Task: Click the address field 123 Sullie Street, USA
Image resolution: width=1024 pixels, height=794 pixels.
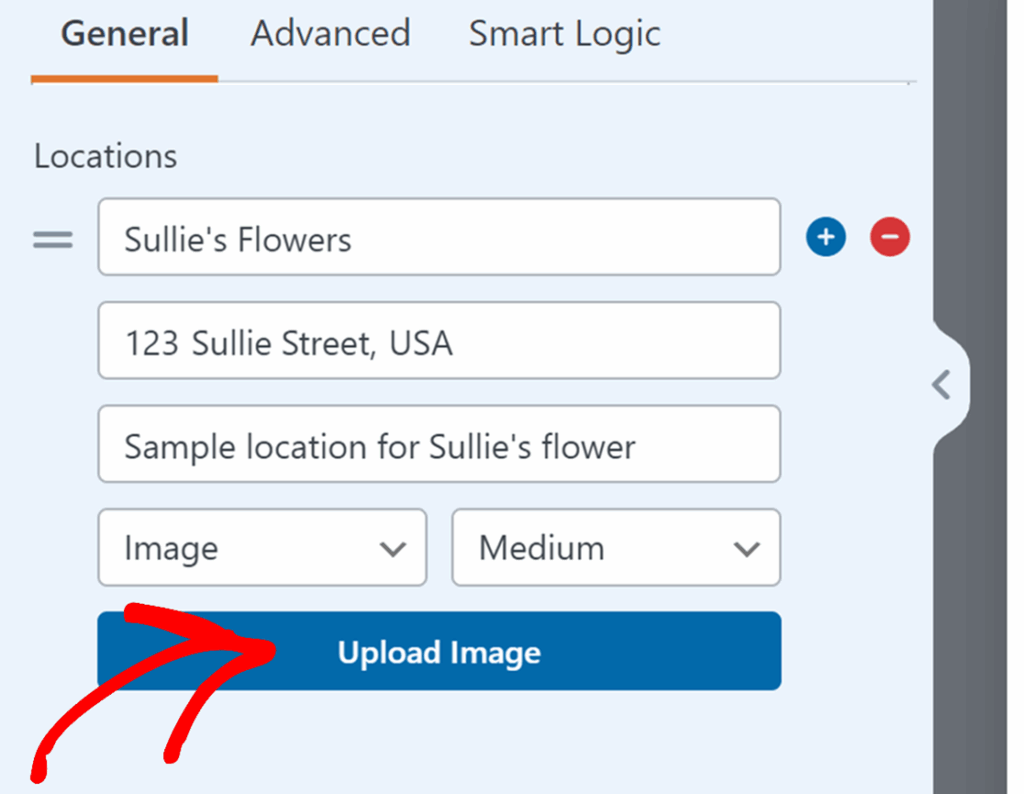Action: [x=438, y=341]
